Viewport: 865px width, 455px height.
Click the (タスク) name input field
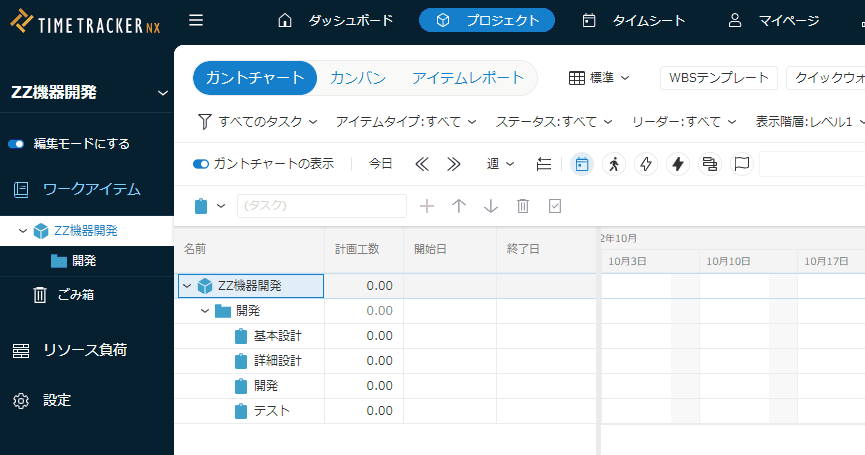(321, 206)
